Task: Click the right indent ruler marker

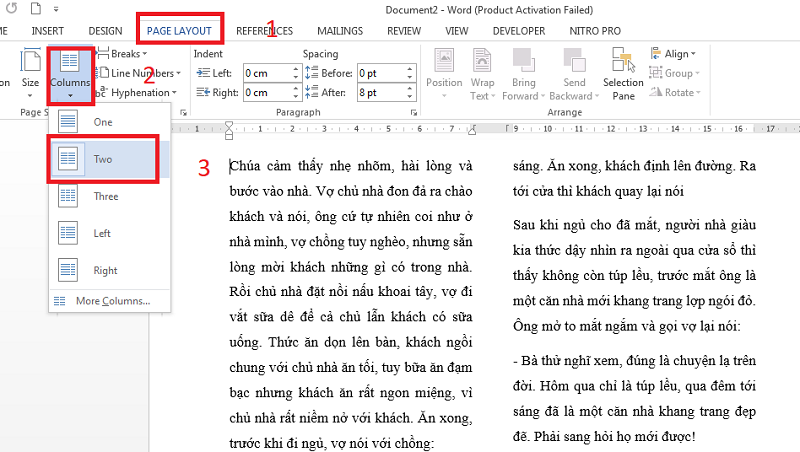Action: pyautogui.click(x=472, y=131)
